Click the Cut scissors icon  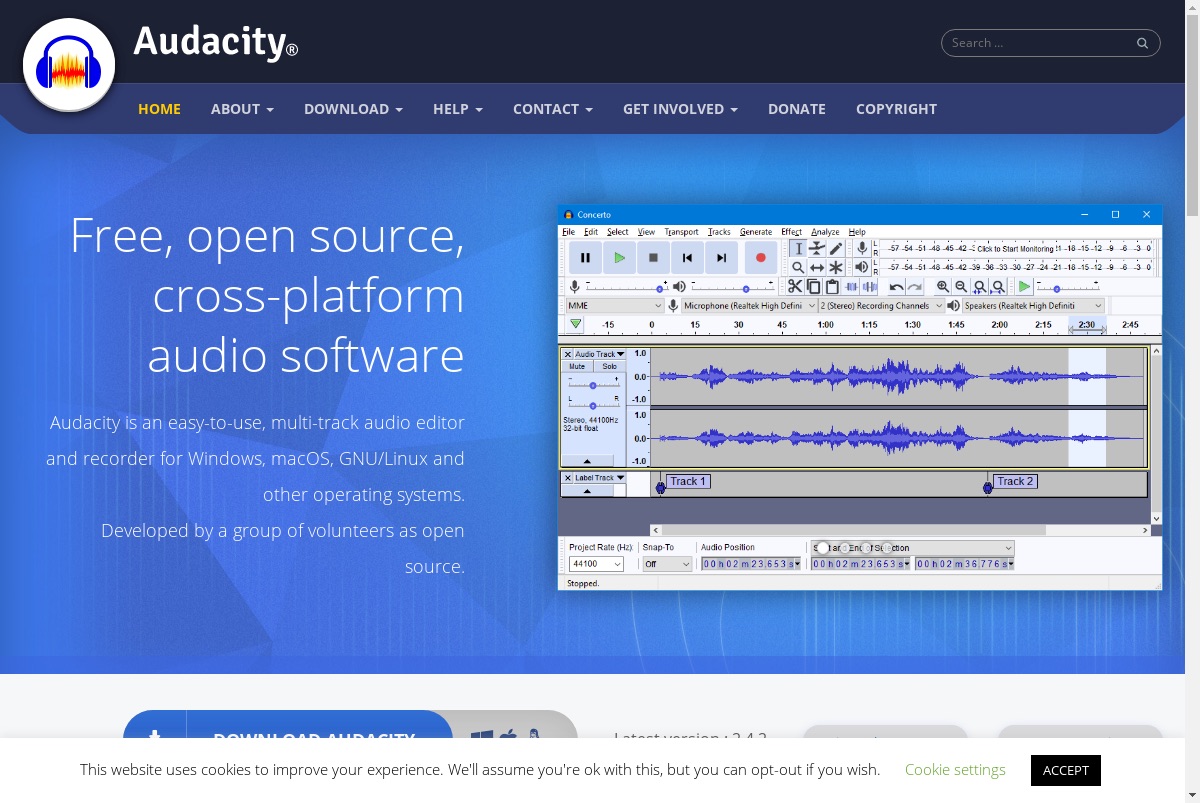[x=795, y=287]
